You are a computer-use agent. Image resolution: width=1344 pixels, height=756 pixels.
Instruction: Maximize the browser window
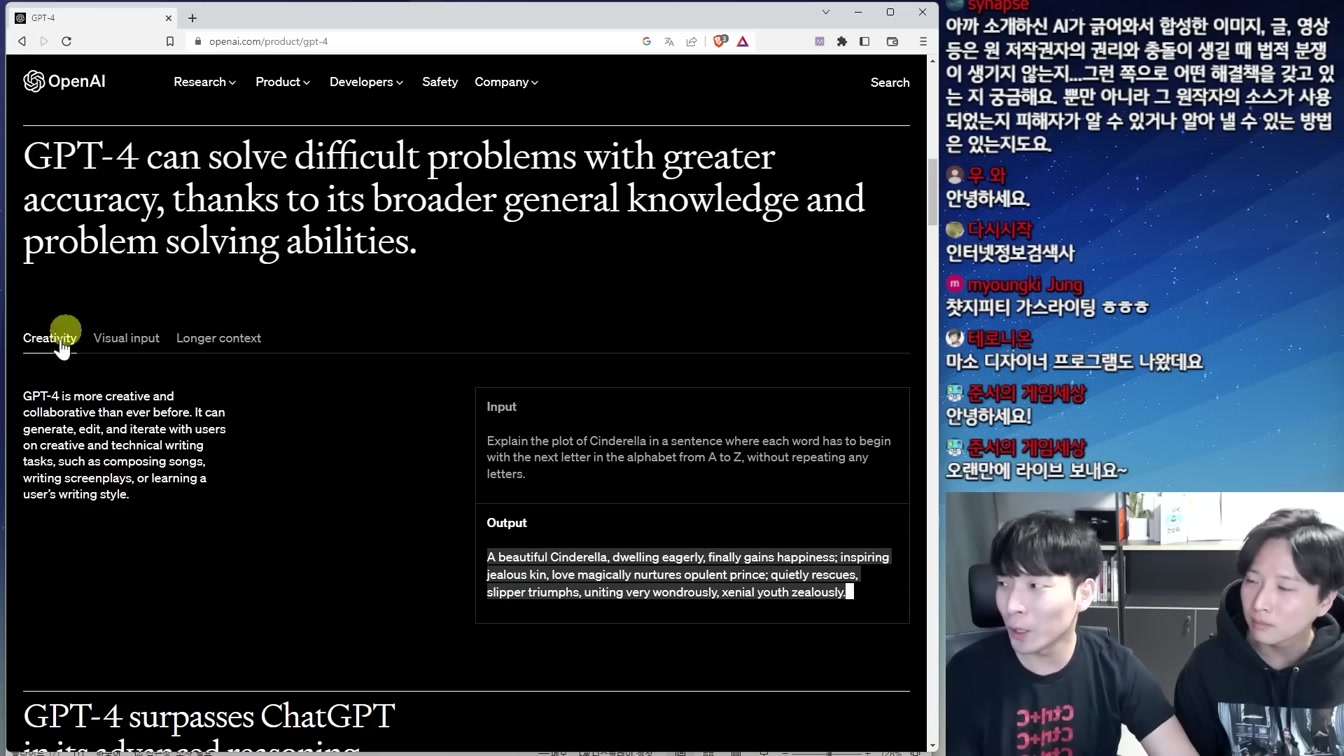(x=890, y=12)
